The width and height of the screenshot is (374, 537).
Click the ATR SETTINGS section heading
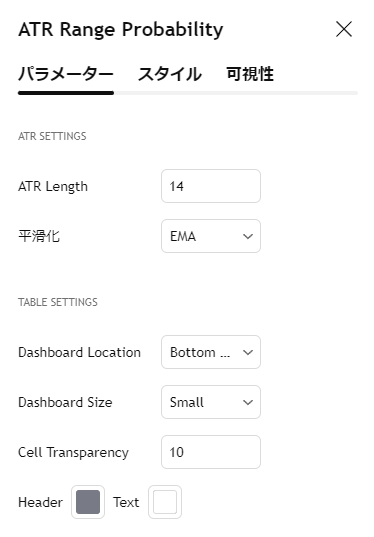click(x=52, y=136)
